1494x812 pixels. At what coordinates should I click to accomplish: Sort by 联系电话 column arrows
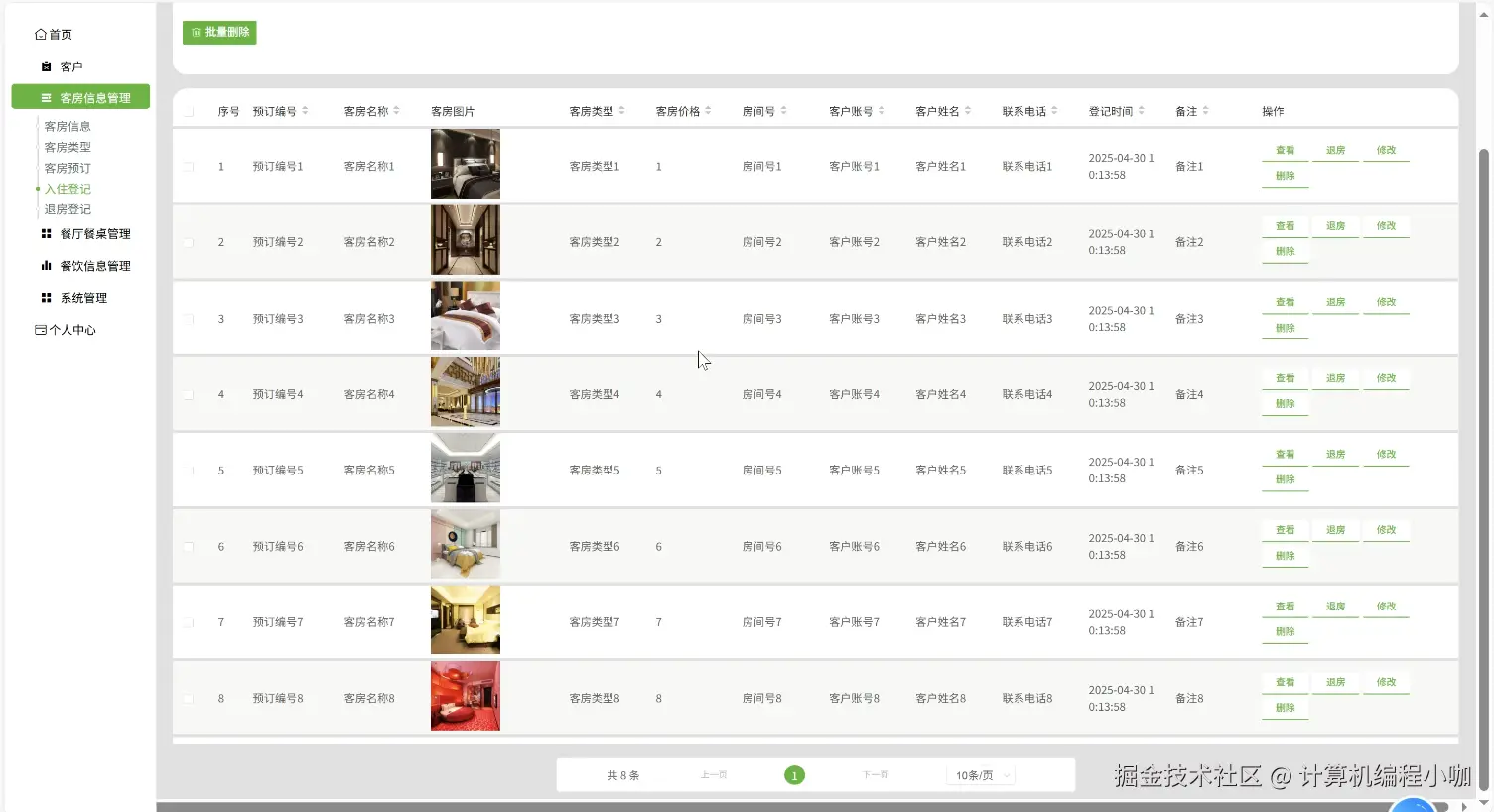(x=1054, y=111)
